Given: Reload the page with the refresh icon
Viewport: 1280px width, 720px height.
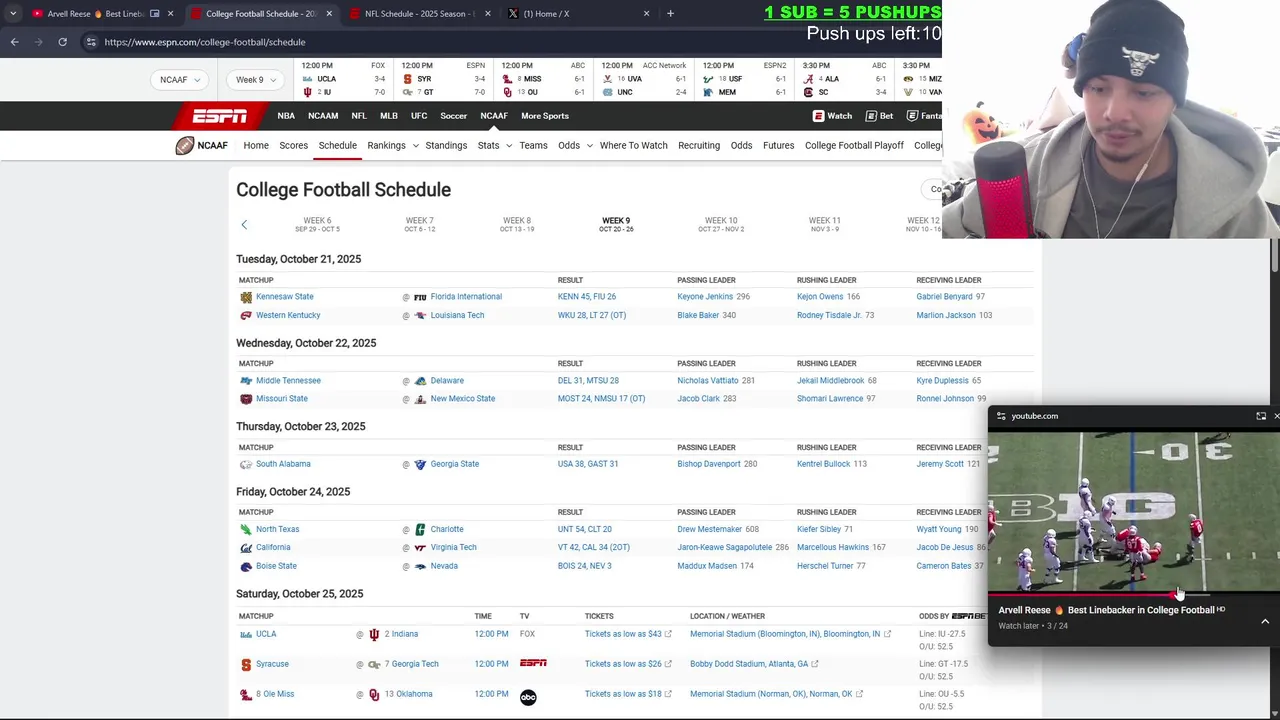Looking at the screenshot, I should [62, 42].
